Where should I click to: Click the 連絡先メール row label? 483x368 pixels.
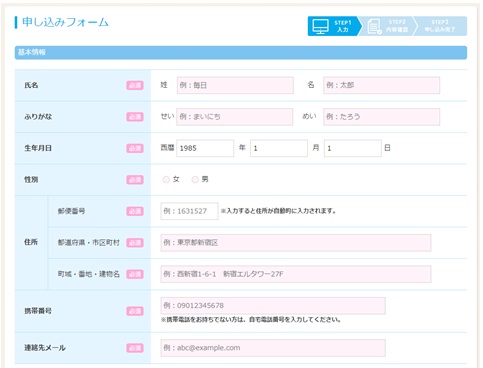[x=45, y=348]
